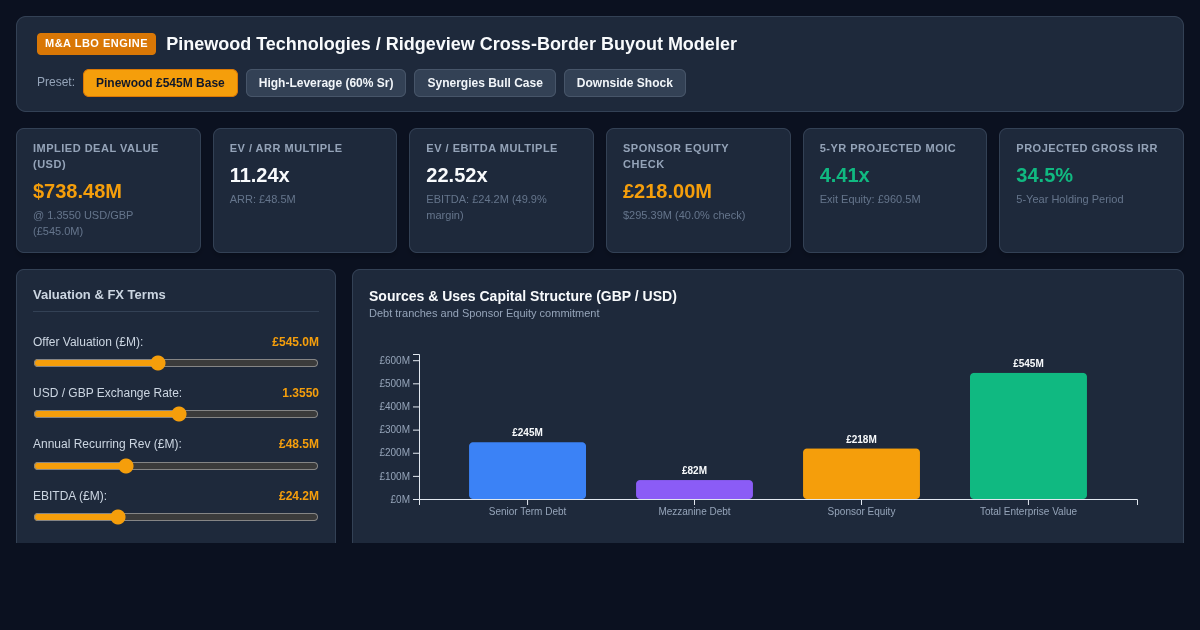Select the 1.3550 exchange rate value
This screenshot has height=630, width=1200.
click(x=300, y=393)
